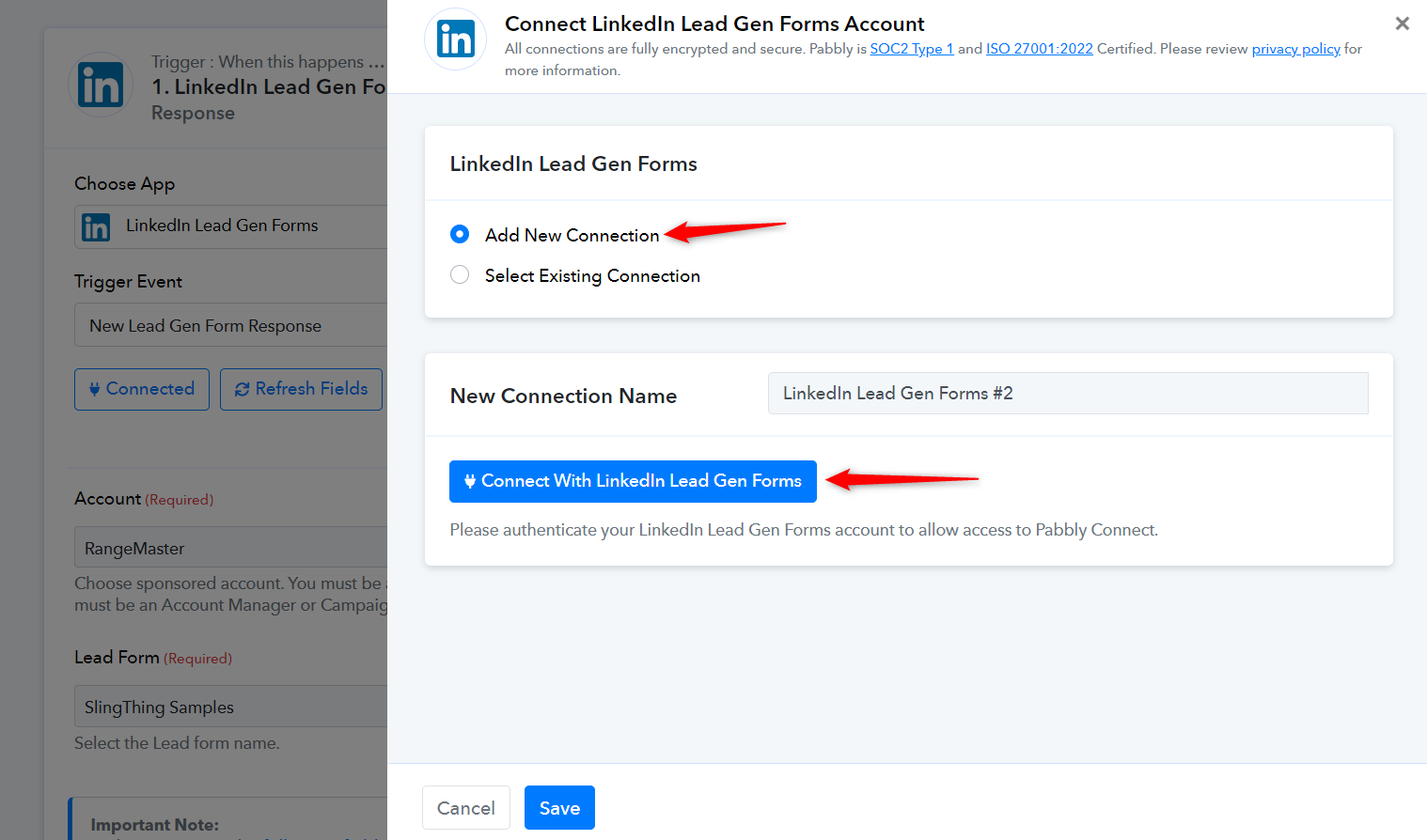Click the Connected button in the background panel
The image size is (1427, 840).
click(x=142, y=389)
